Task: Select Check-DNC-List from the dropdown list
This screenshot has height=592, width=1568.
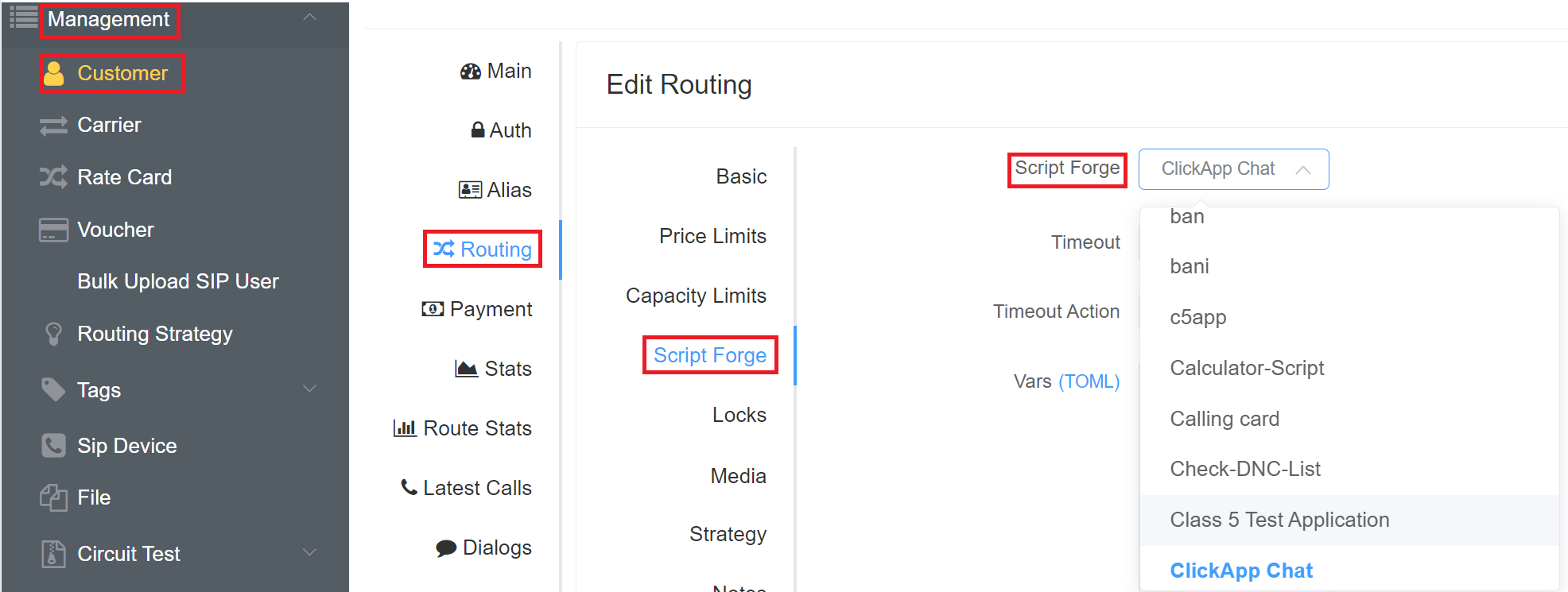Action: pos(1245,469)
